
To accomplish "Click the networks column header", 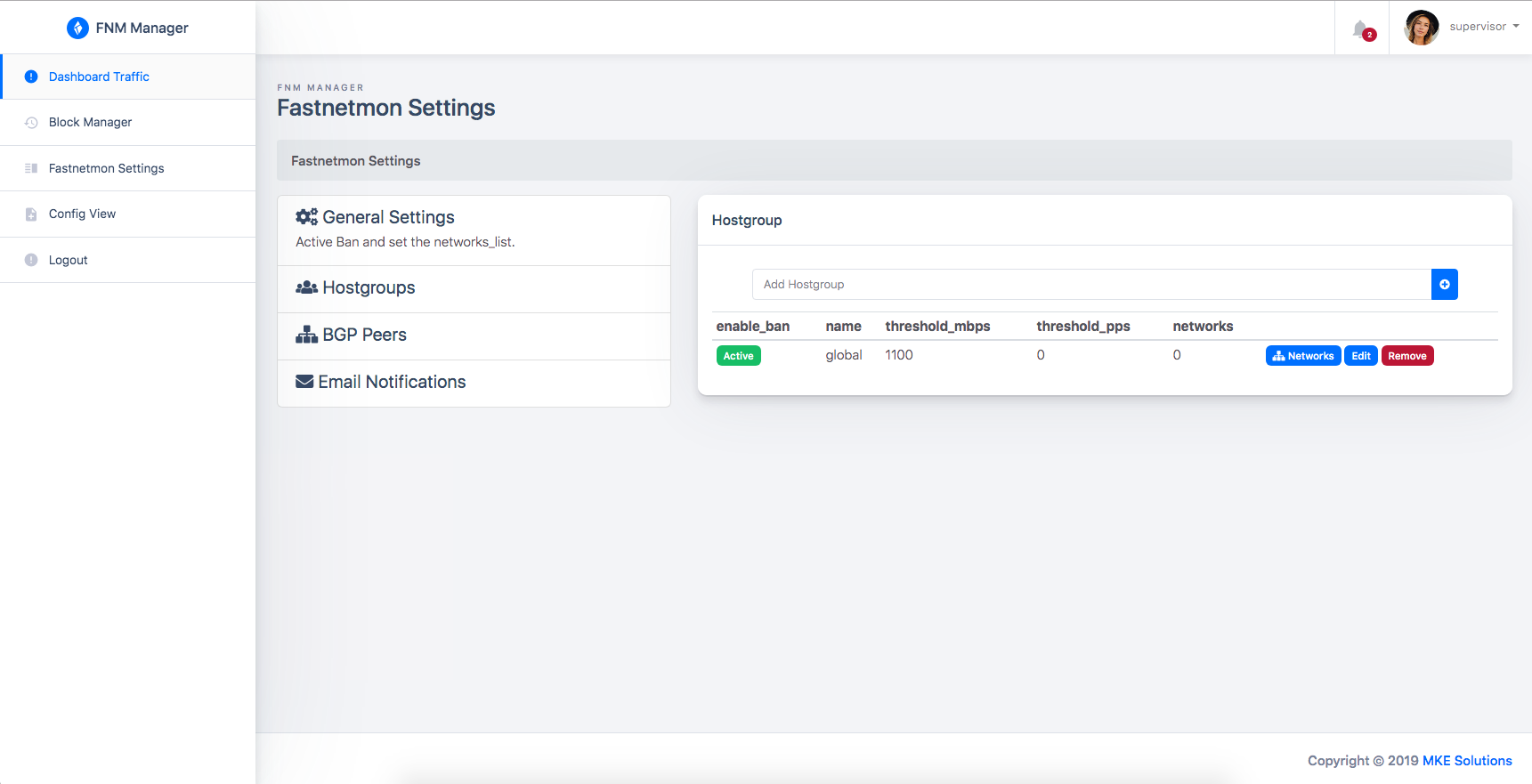I will pos(1203,327).
